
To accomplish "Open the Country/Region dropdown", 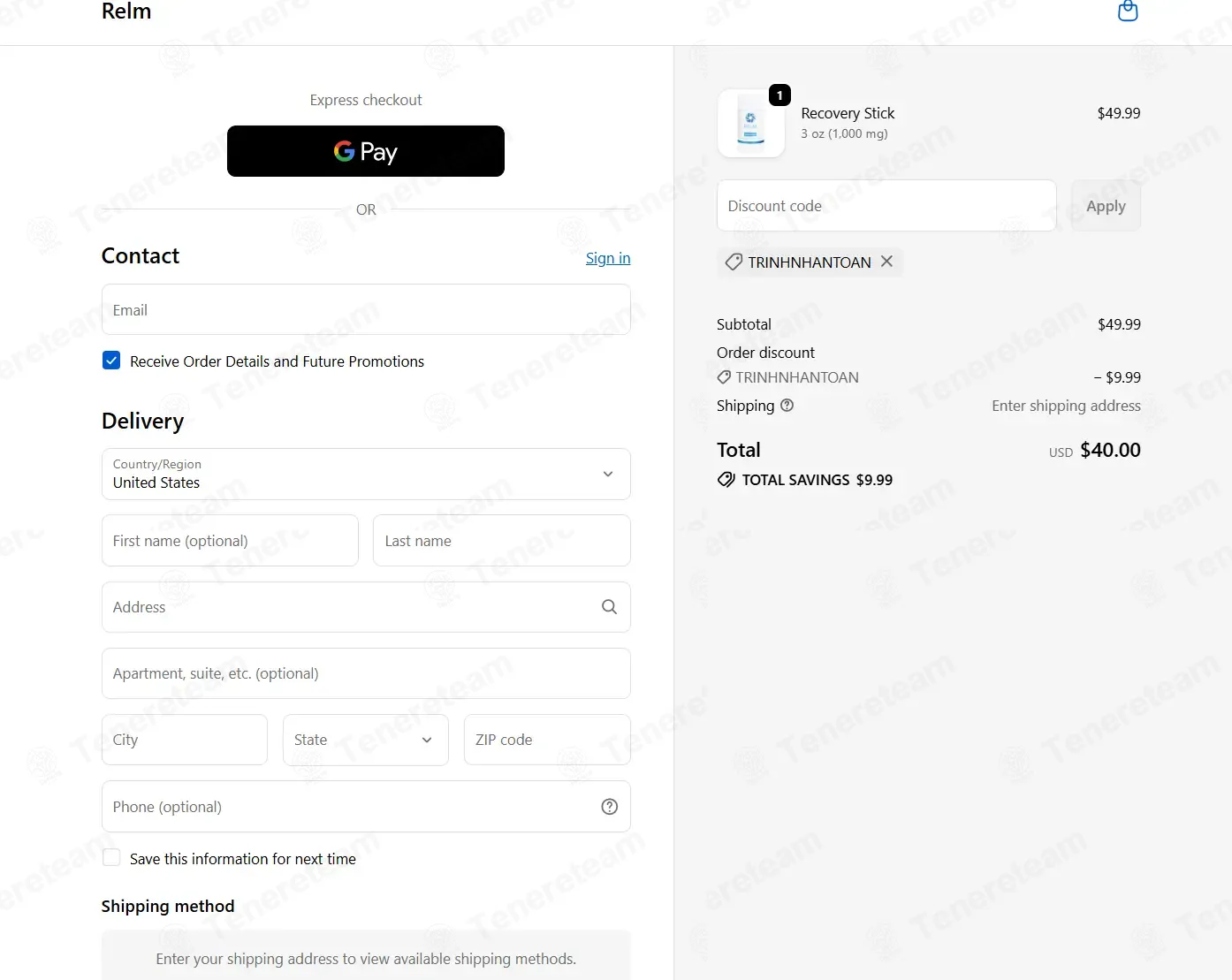I will 366,475.
